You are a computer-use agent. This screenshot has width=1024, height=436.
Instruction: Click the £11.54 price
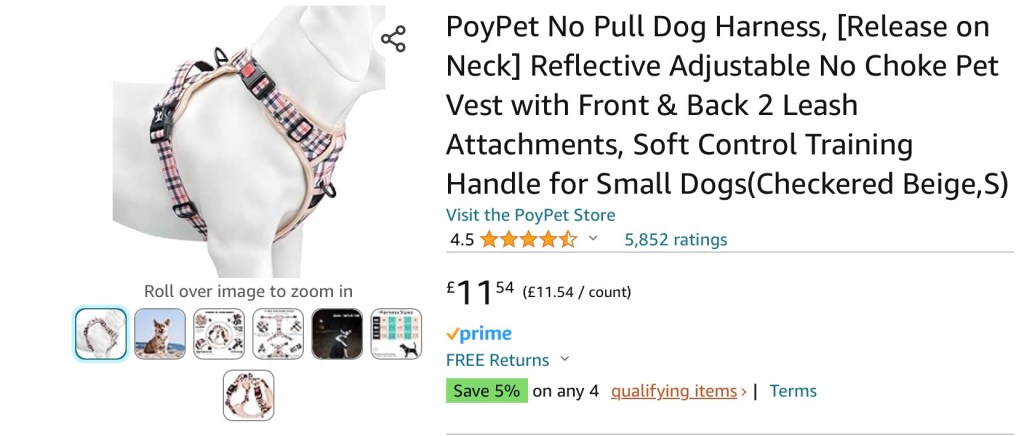tap(482, 291)
